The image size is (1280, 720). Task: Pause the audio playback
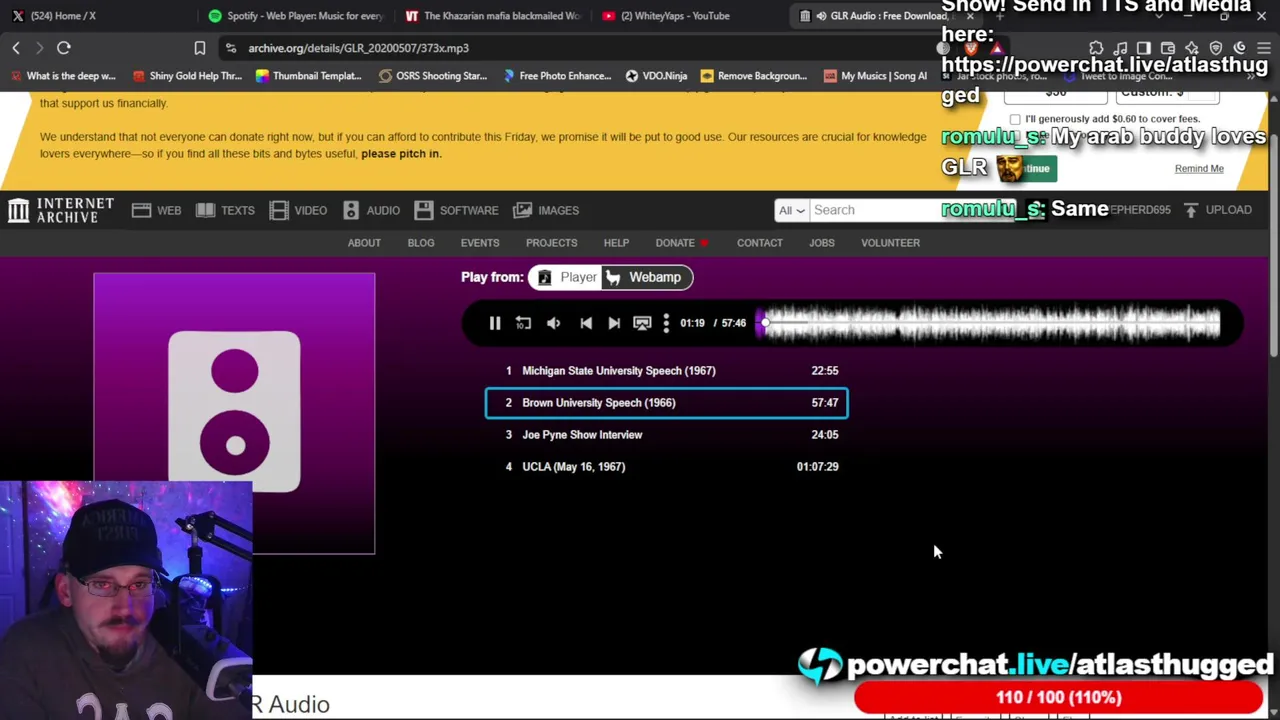[x=494, y=323]
